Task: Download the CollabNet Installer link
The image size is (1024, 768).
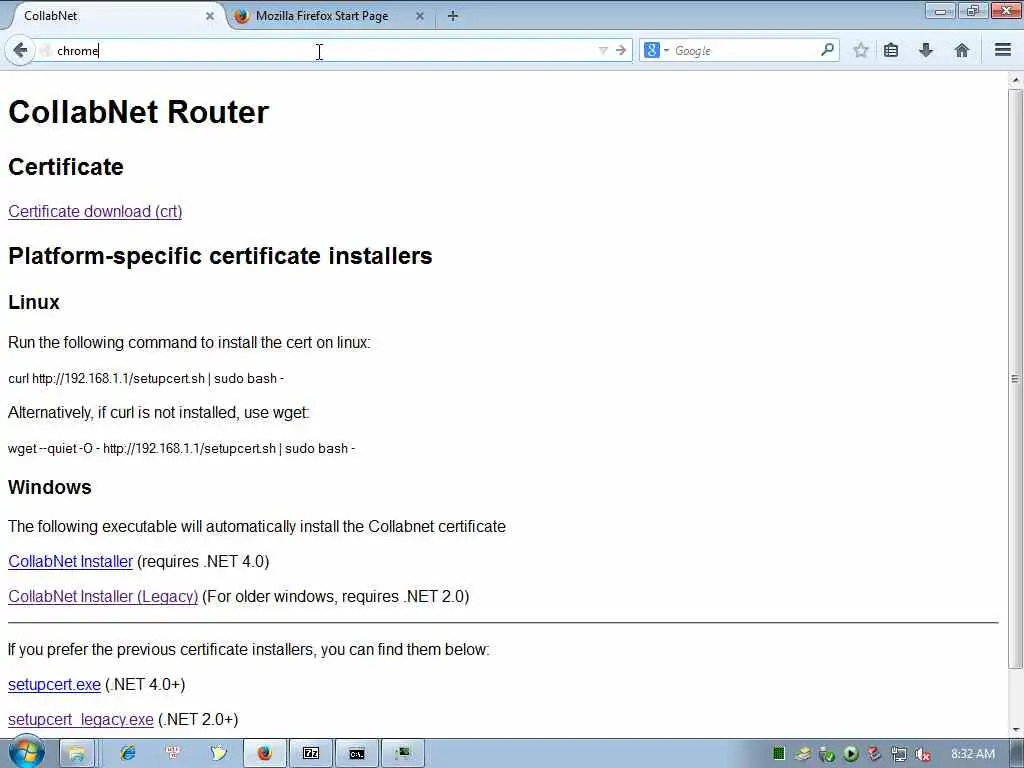Action: 71,562
